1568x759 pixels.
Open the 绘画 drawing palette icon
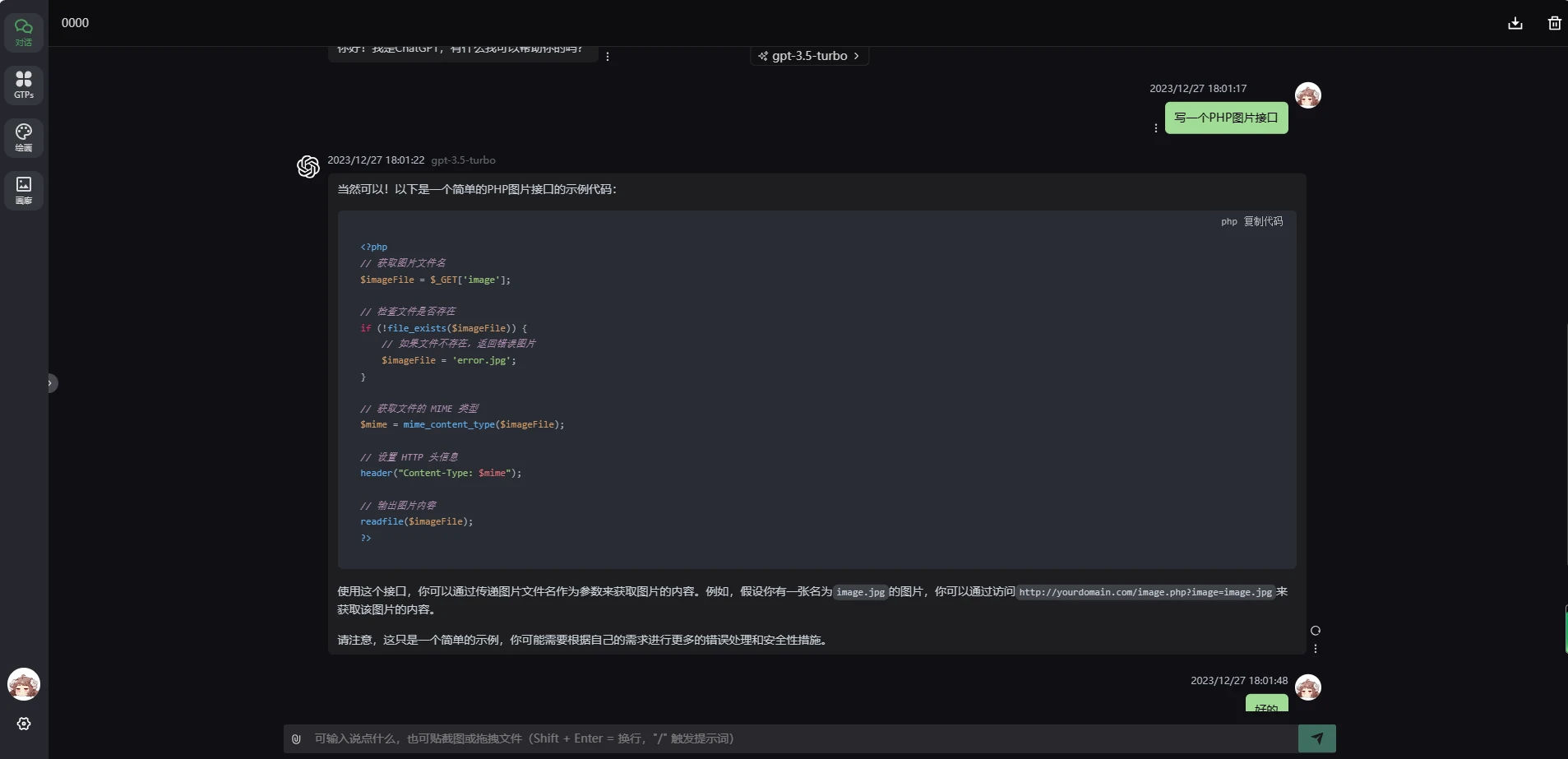24,137
